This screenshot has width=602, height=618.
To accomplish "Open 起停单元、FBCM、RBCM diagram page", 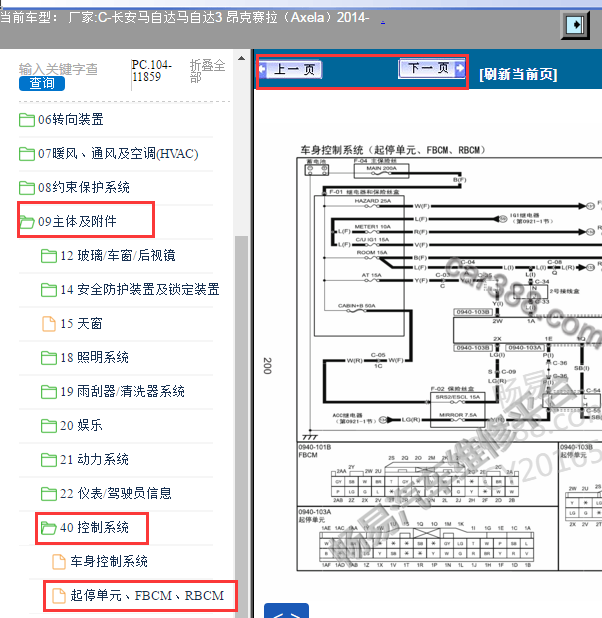I will tap(147, 596).
